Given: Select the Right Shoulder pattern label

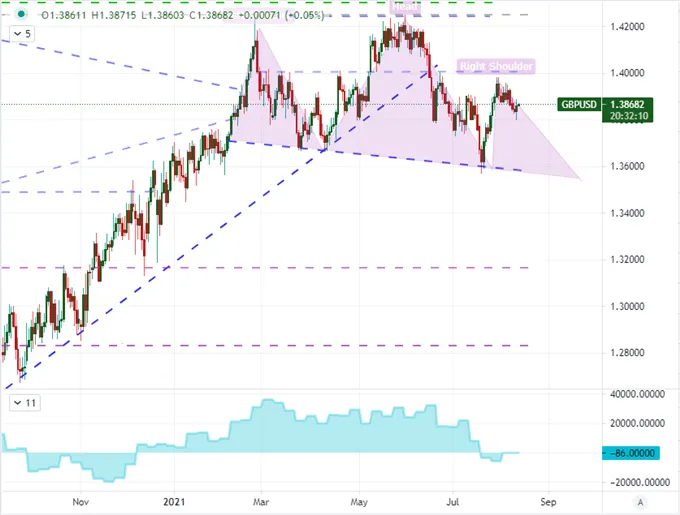Looking at the screenshot, I should [496, 66].
